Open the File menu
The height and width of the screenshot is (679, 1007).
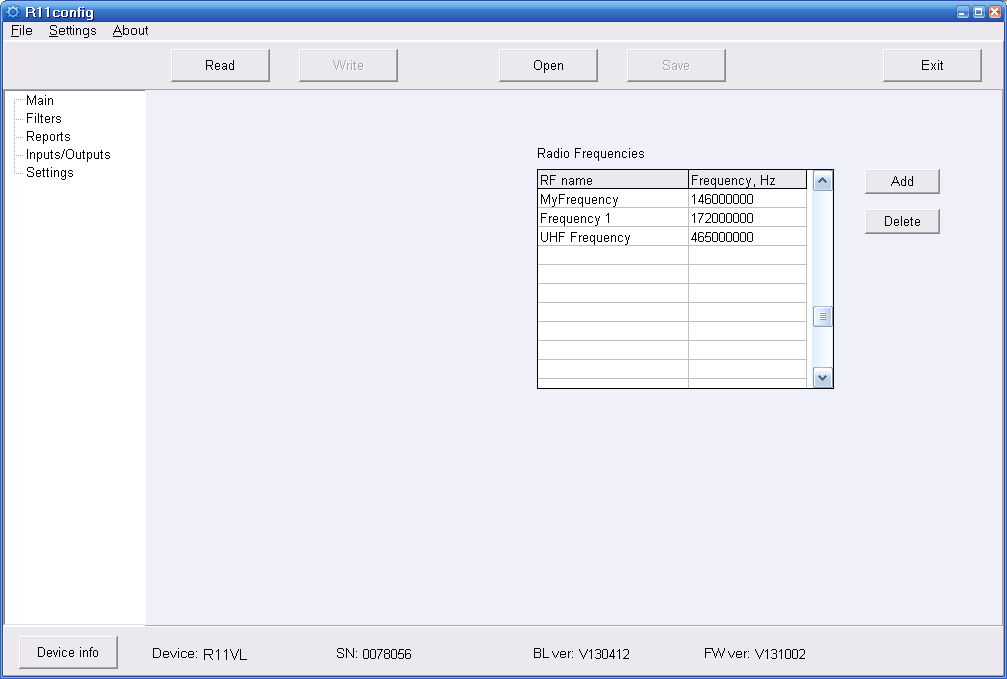(22, 31)
